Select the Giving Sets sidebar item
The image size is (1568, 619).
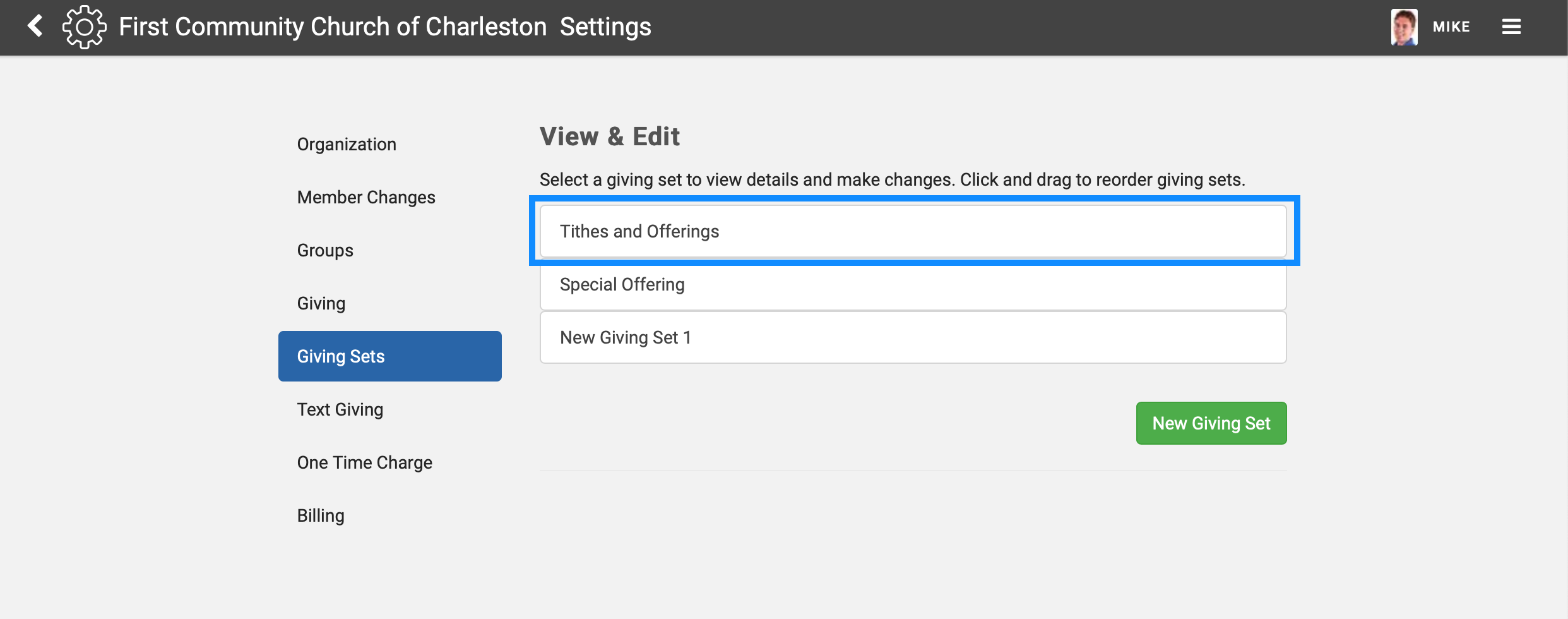[x=390, y=356]
